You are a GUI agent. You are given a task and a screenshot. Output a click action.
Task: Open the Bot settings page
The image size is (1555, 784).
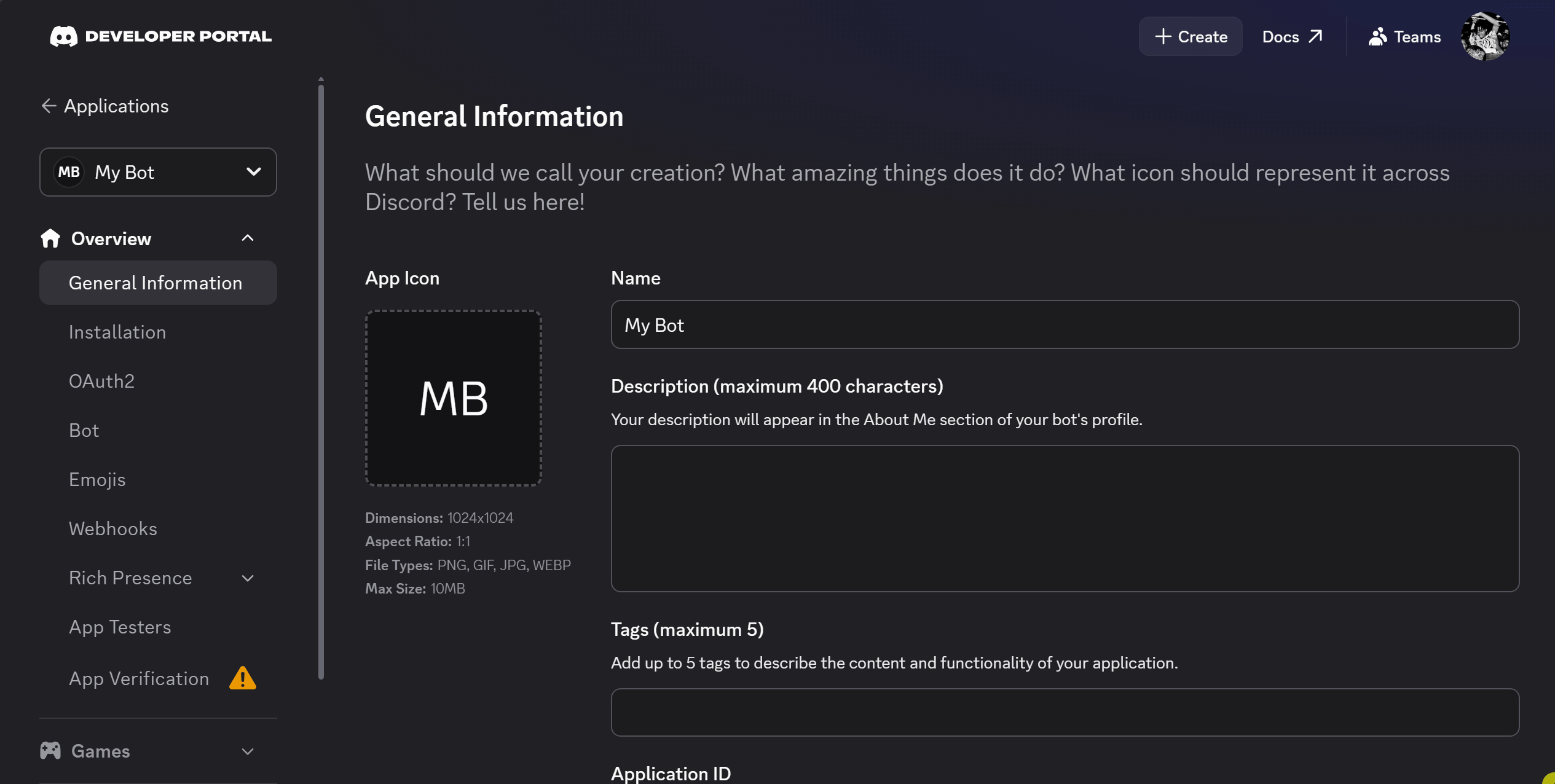tap(84, 430)
